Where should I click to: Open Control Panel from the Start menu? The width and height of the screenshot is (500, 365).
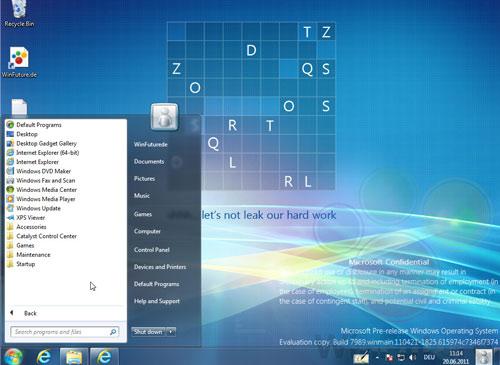[152, 250]
